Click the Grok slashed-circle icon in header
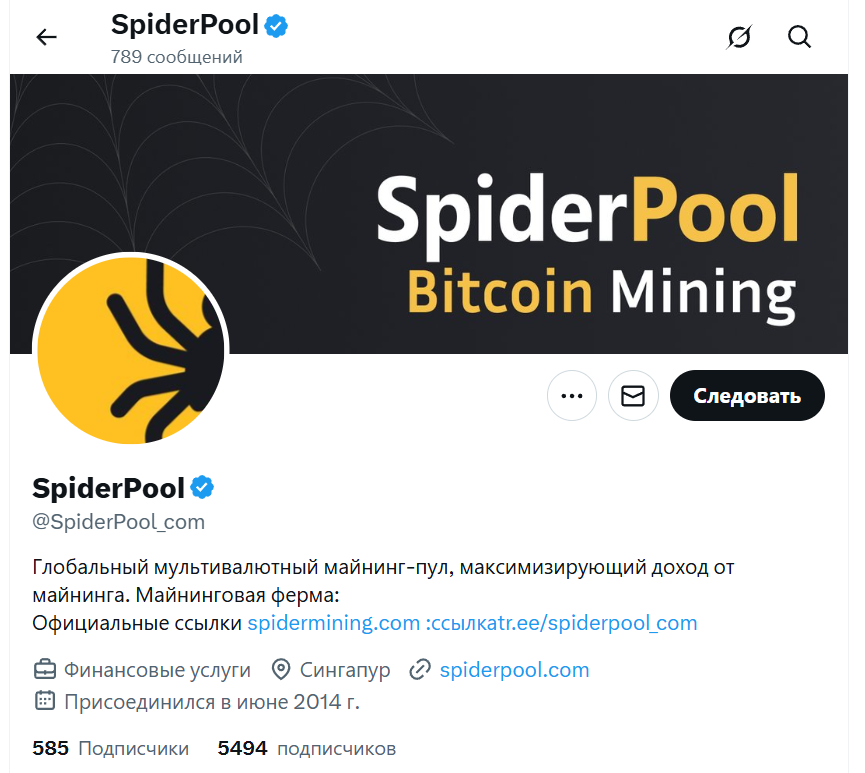This screenshot has width=865, height=773. pyautogui.click(x=739, y=38)
